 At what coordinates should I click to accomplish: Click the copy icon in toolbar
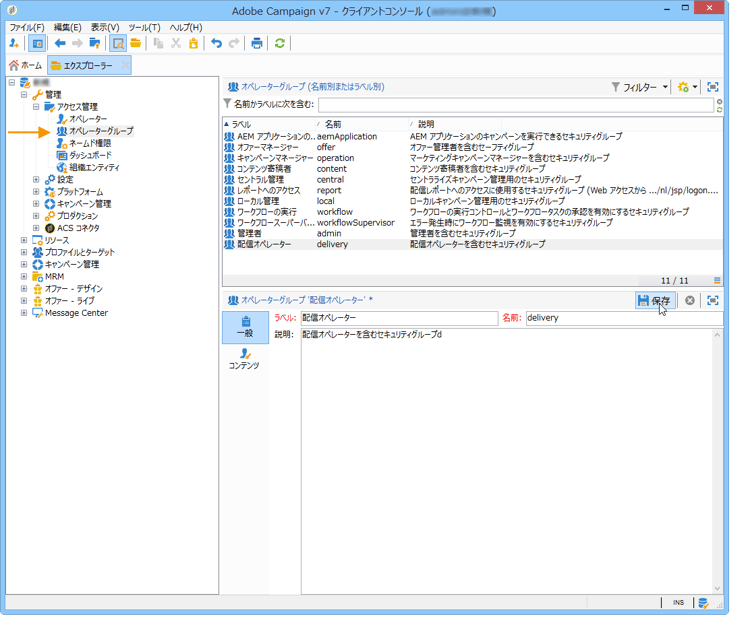pos(158,44)
